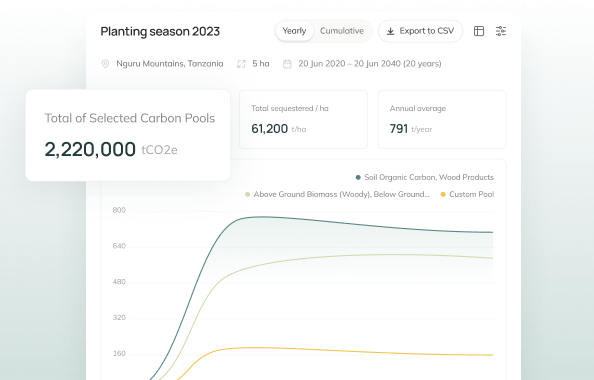
Task: Click the Export to CSV button
Action: [x=420, y=31]
